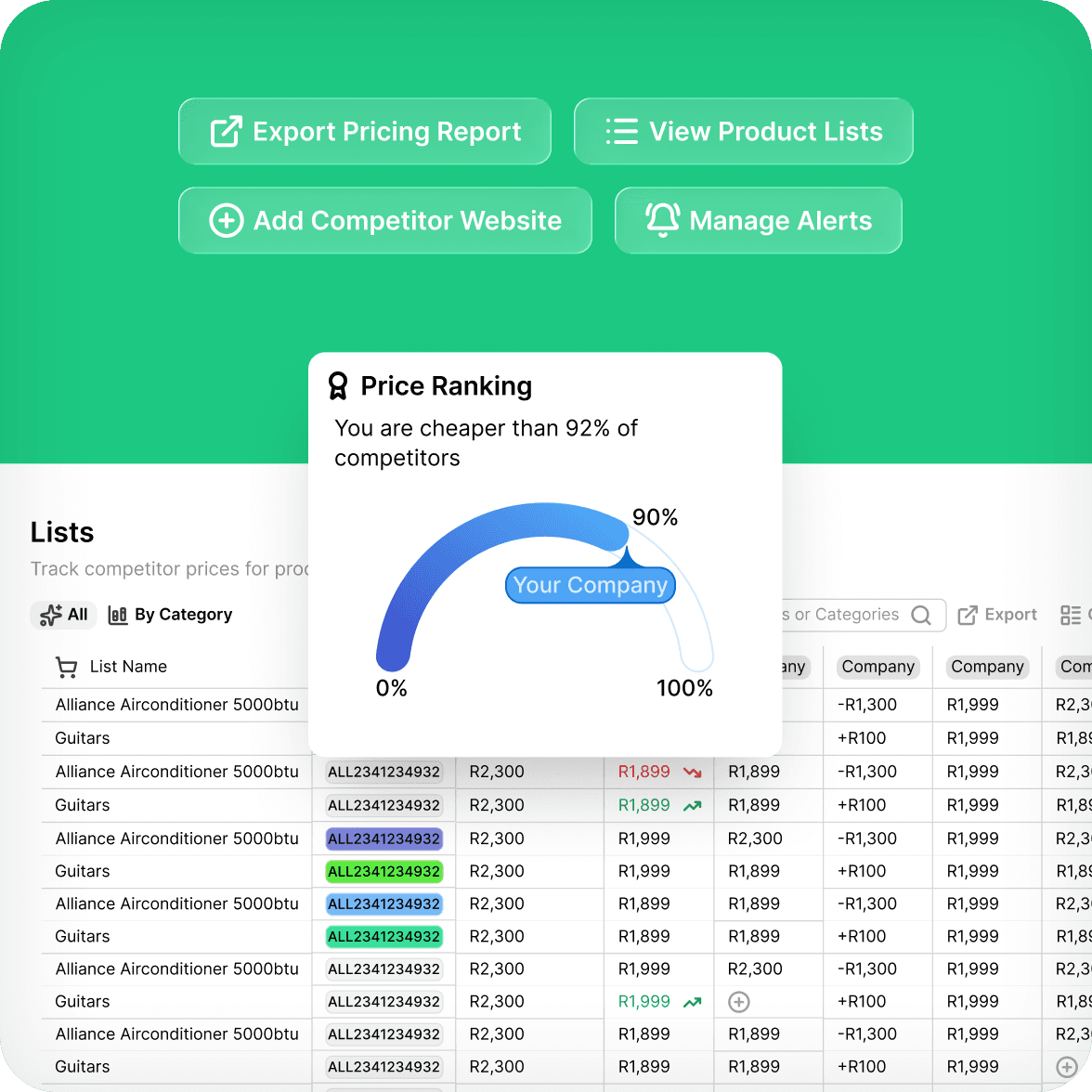Select the blue highlighted ALL2341234932 SKU badge
The height and width of the screenshot is (1092, 1092).
pos(383,903)
